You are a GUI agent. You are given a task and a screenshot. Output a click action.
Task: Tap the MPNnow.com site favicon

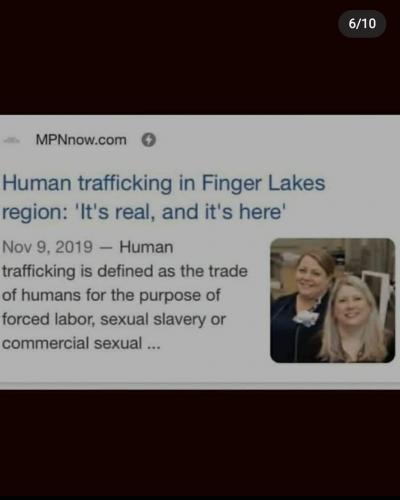coord(11,140)
